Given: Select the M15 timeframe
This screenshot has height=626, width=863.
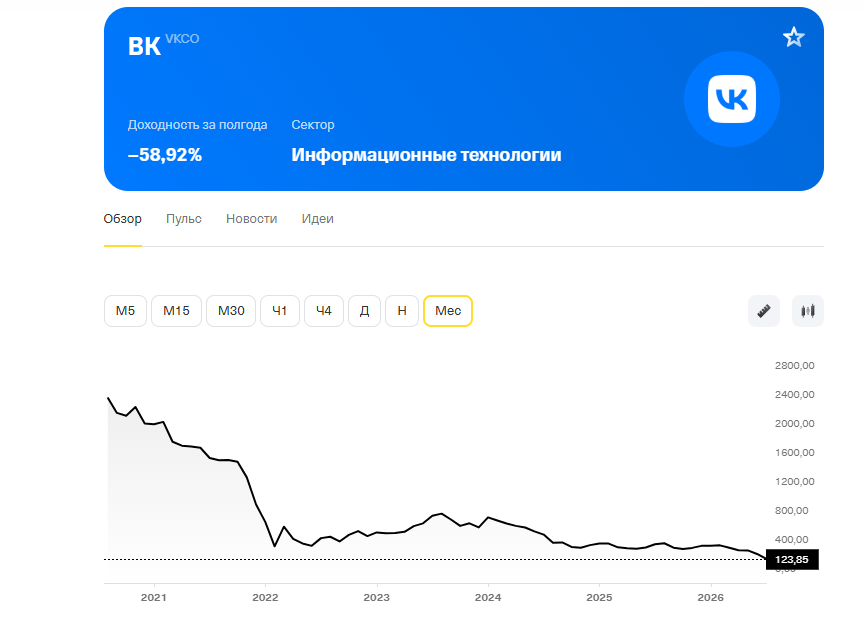Looking at the screenshot, I should tap(176, 311).
